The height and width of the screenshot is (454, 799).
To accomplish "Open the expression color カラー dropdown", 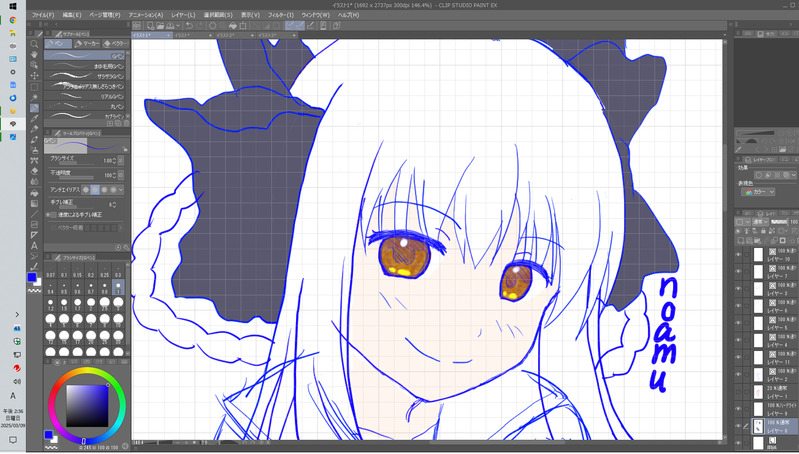I will coord(759,192).
